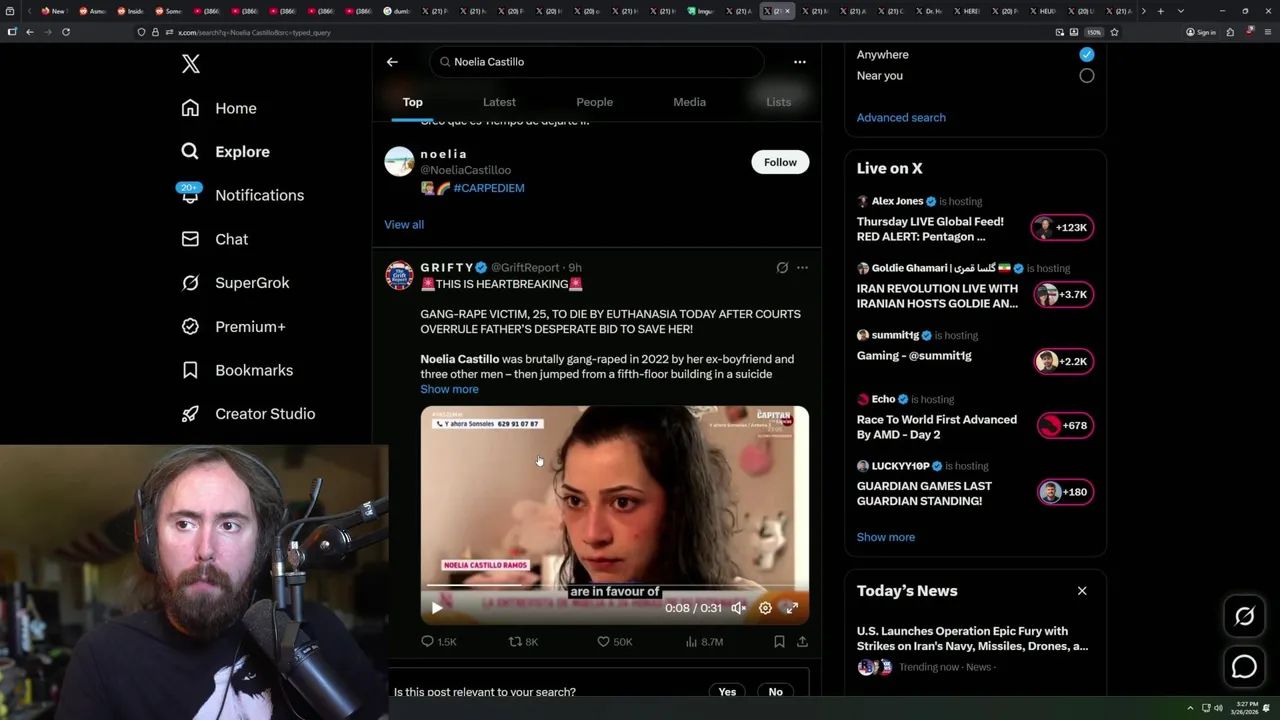The image size is (1280, 720).
Task: Select the Near you location option
Action: (1087, 76)
